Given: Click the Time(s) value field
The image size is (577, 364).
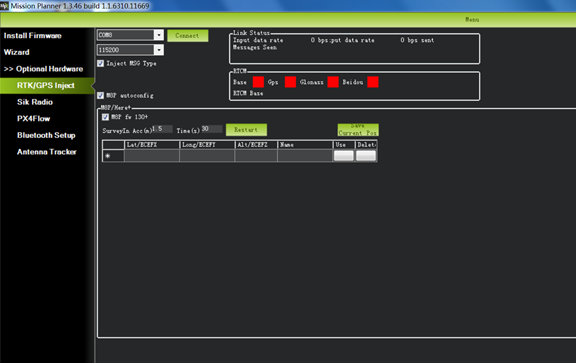Looking at the screenshot, I should 212,129.
